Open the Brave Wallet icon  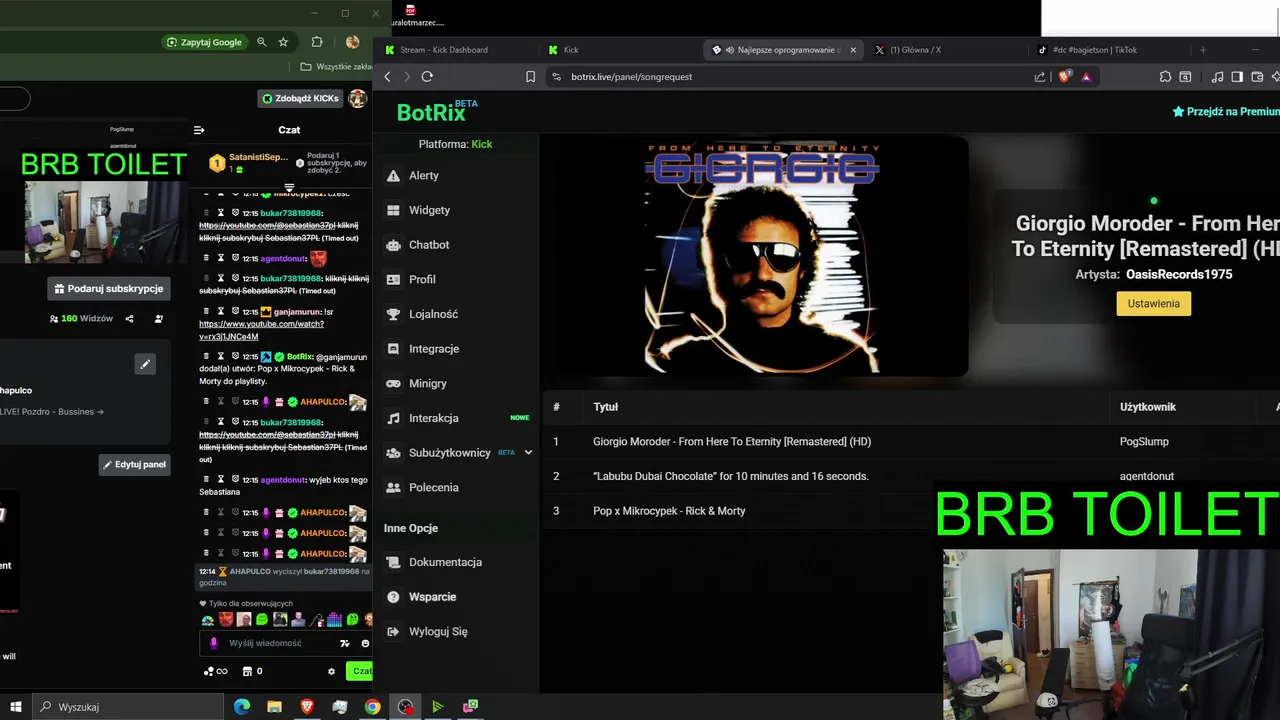(x=1257, y=77)
